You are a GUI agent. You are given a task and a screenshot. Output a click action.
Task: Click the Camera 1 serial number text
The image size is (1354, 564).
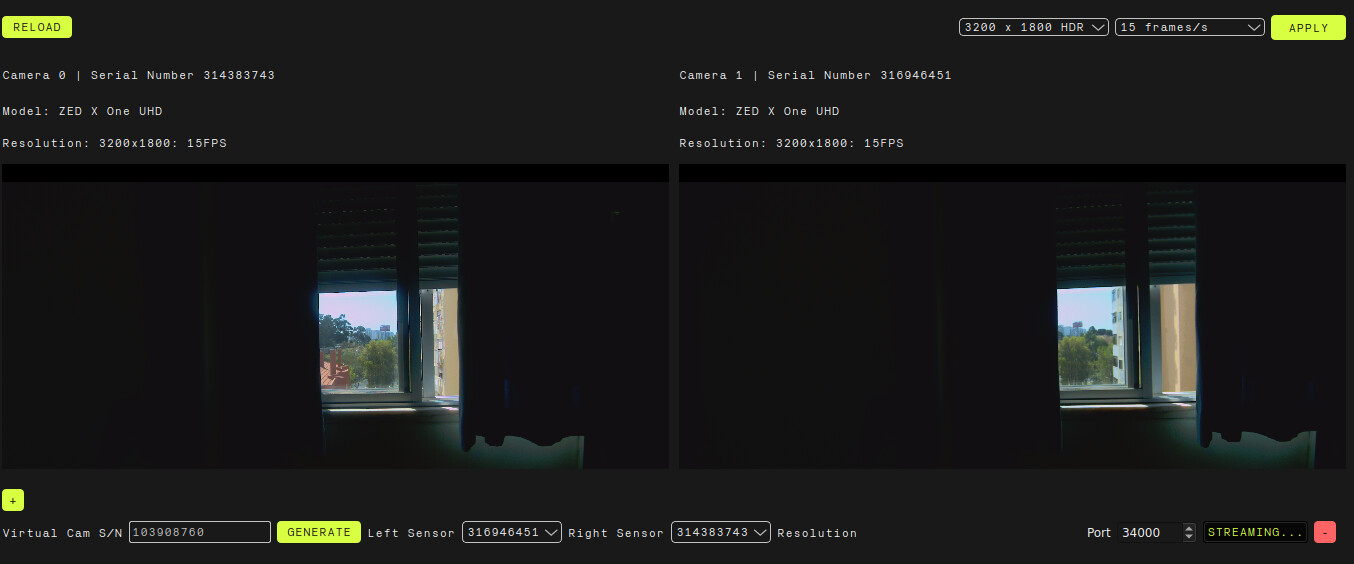point(860,75)
